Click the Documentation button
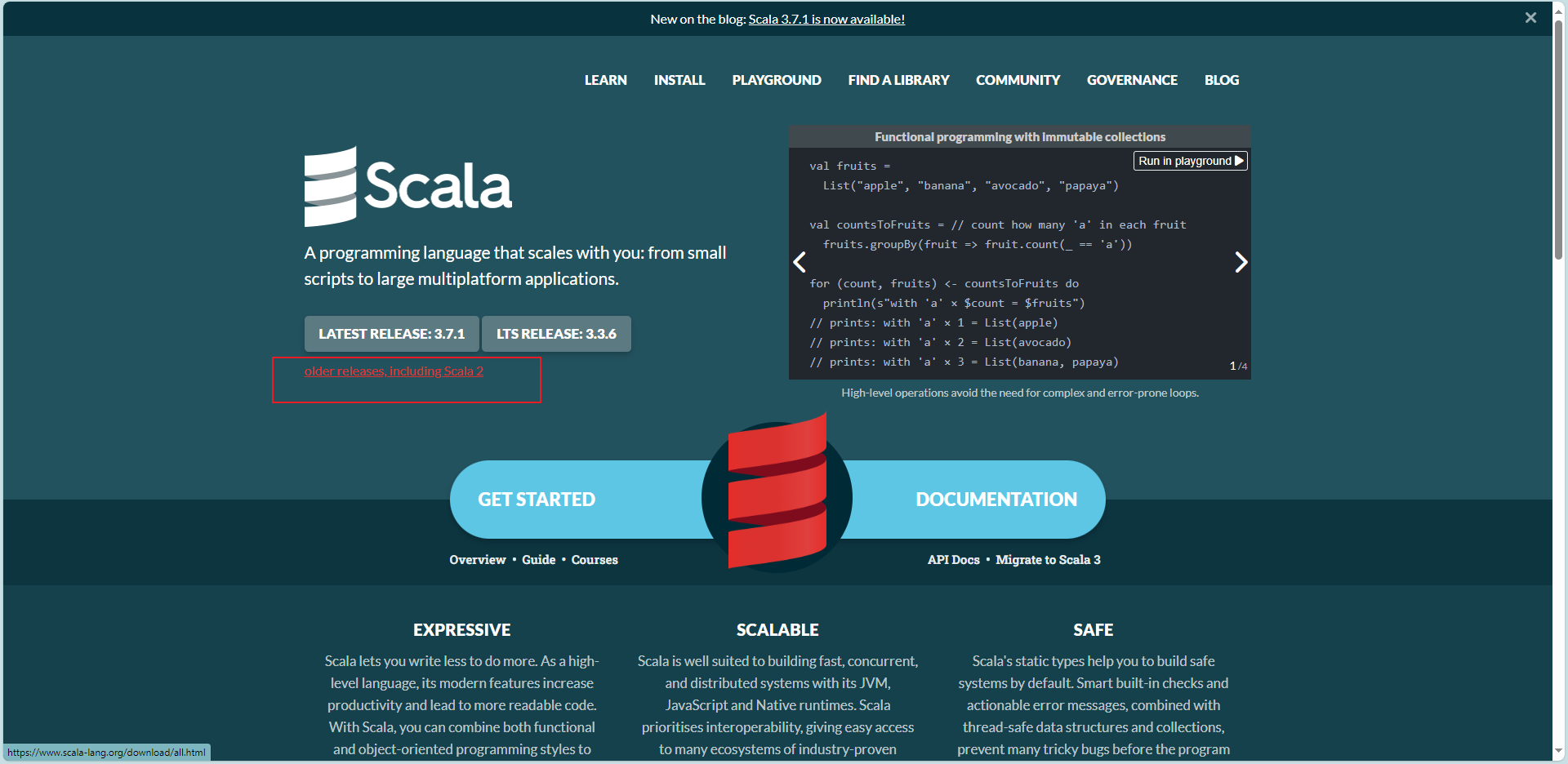The width and height of the screenshot is (1568, 764). tap(996, 500)
